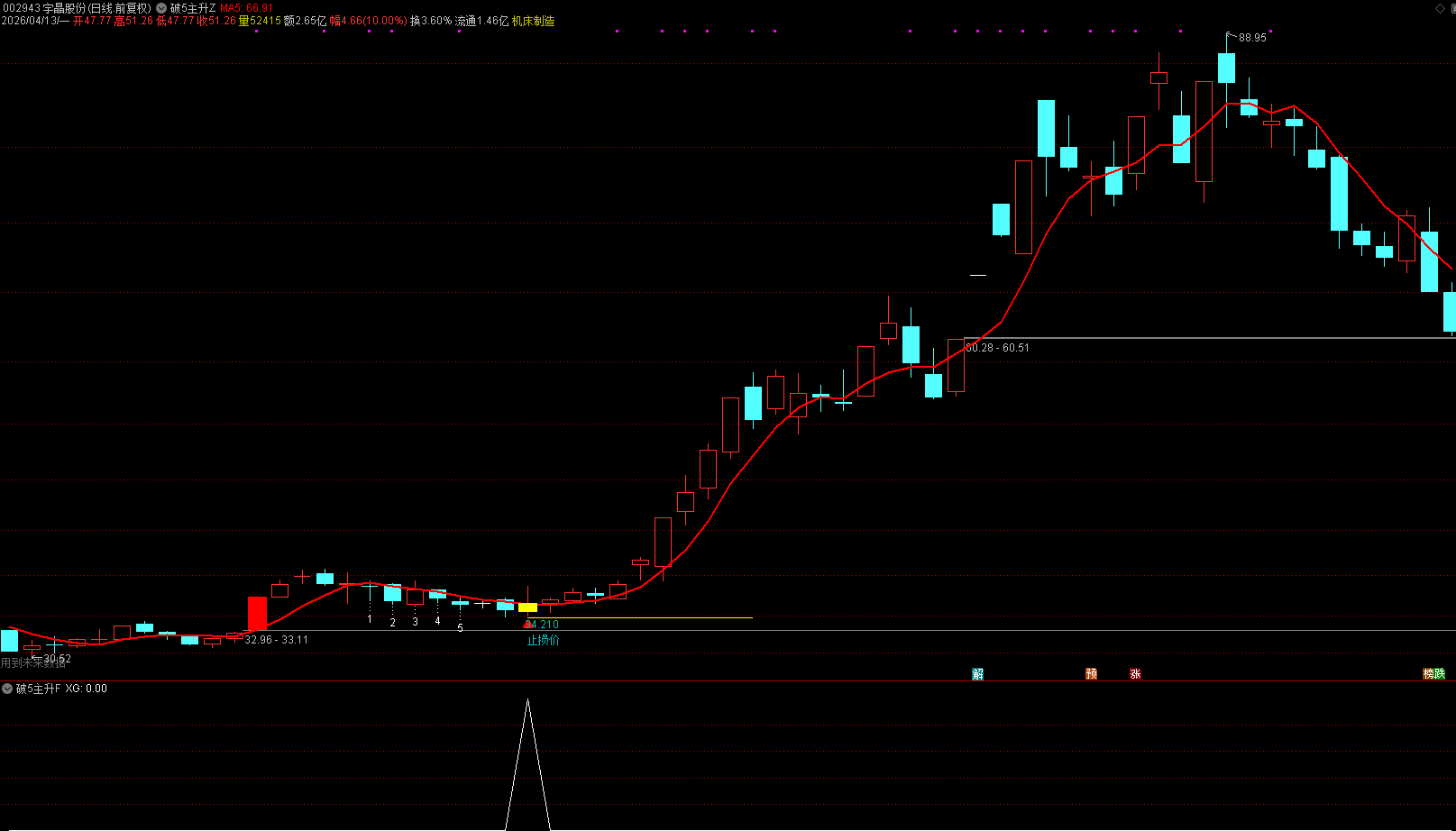Click the 34.210 stop-loss price value

(x=542, y=625)
